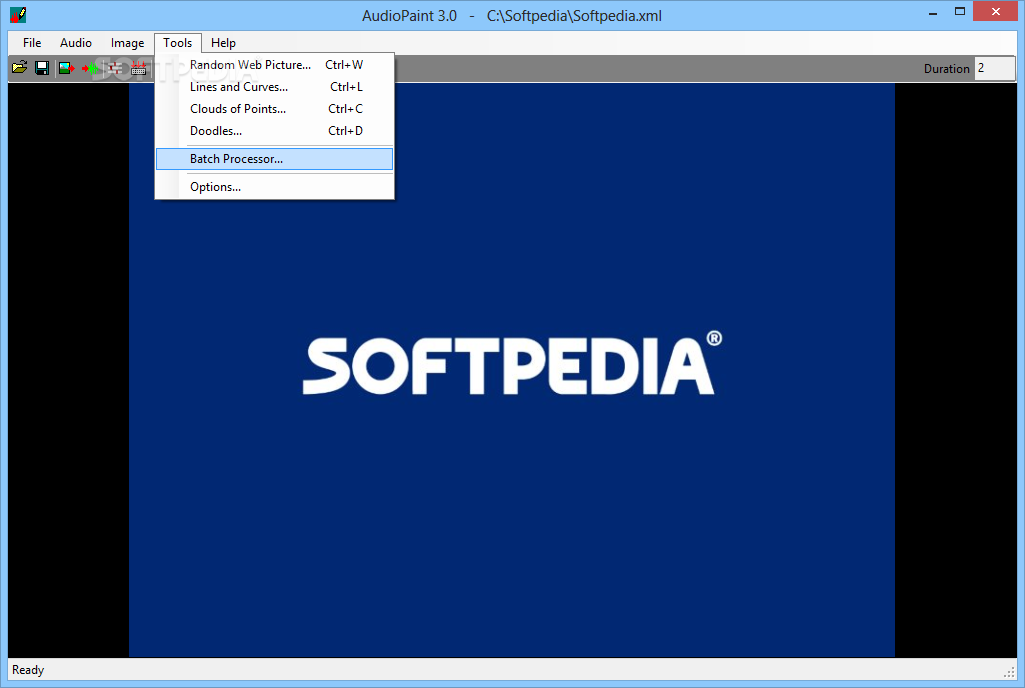Click the Softpedia image canvas
1025x688 pixels.
coord(512,370)
